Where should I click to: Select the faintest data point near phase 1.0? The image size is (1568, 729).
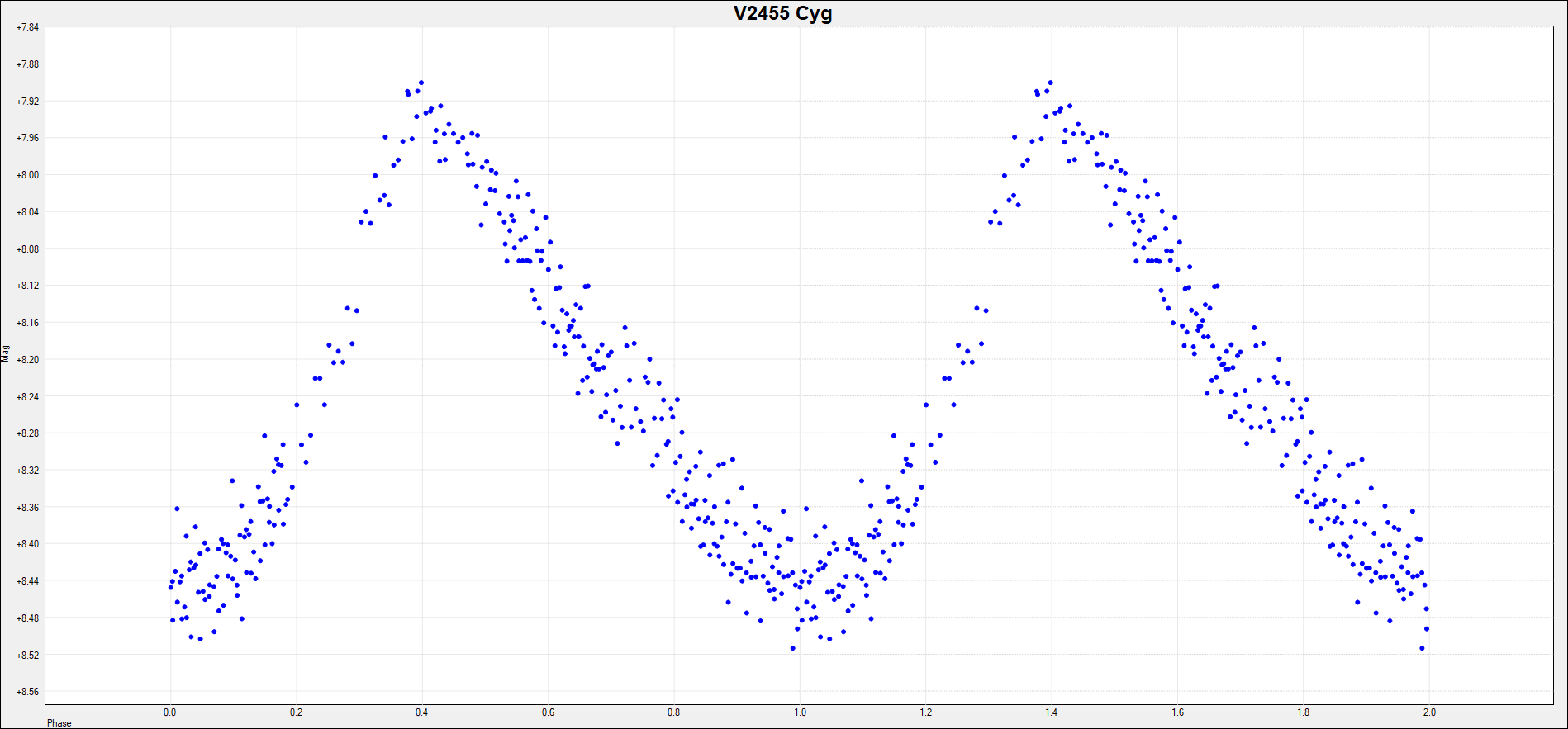click(793, 648)
